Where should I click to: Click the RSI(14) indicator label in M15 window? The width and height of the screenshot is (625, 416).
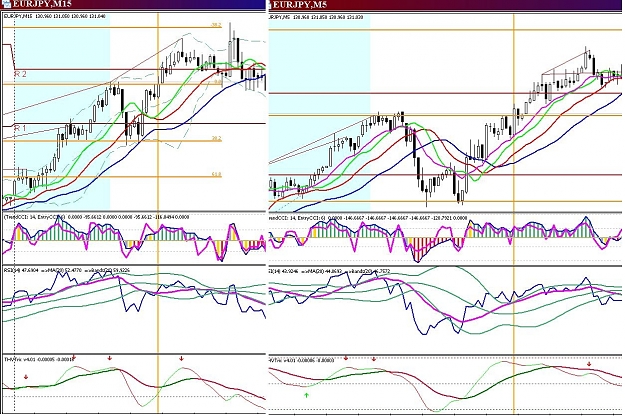67,270
